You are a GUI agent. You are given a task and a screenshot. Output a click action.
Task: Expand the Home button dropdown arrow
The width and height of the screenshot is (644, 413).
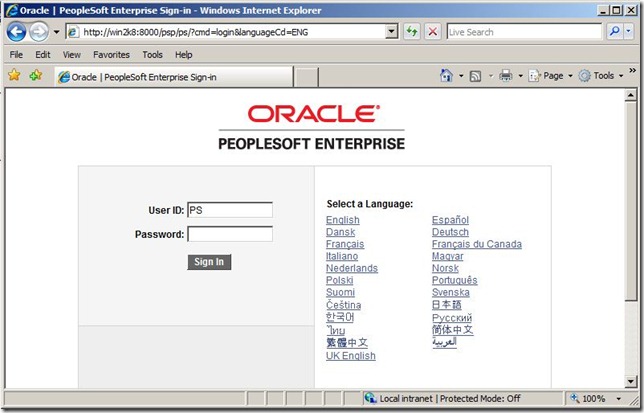[x=461, y=76]
